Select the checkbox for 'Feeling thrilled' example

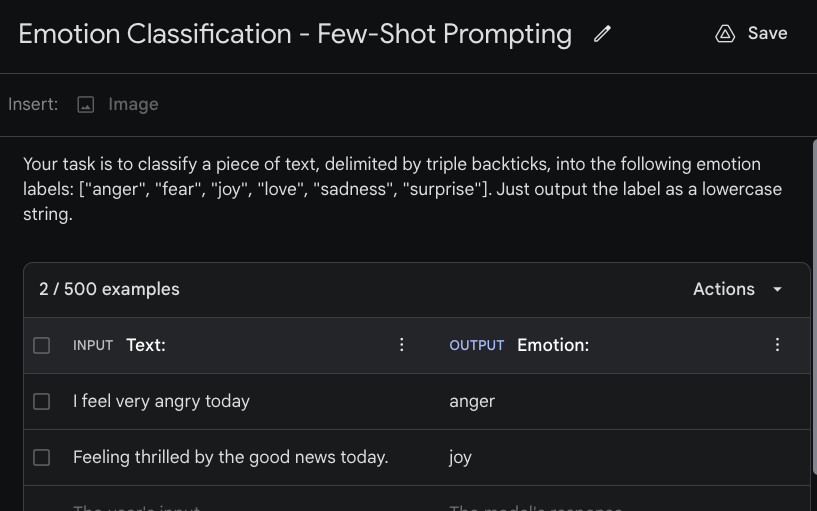[41, 457]
